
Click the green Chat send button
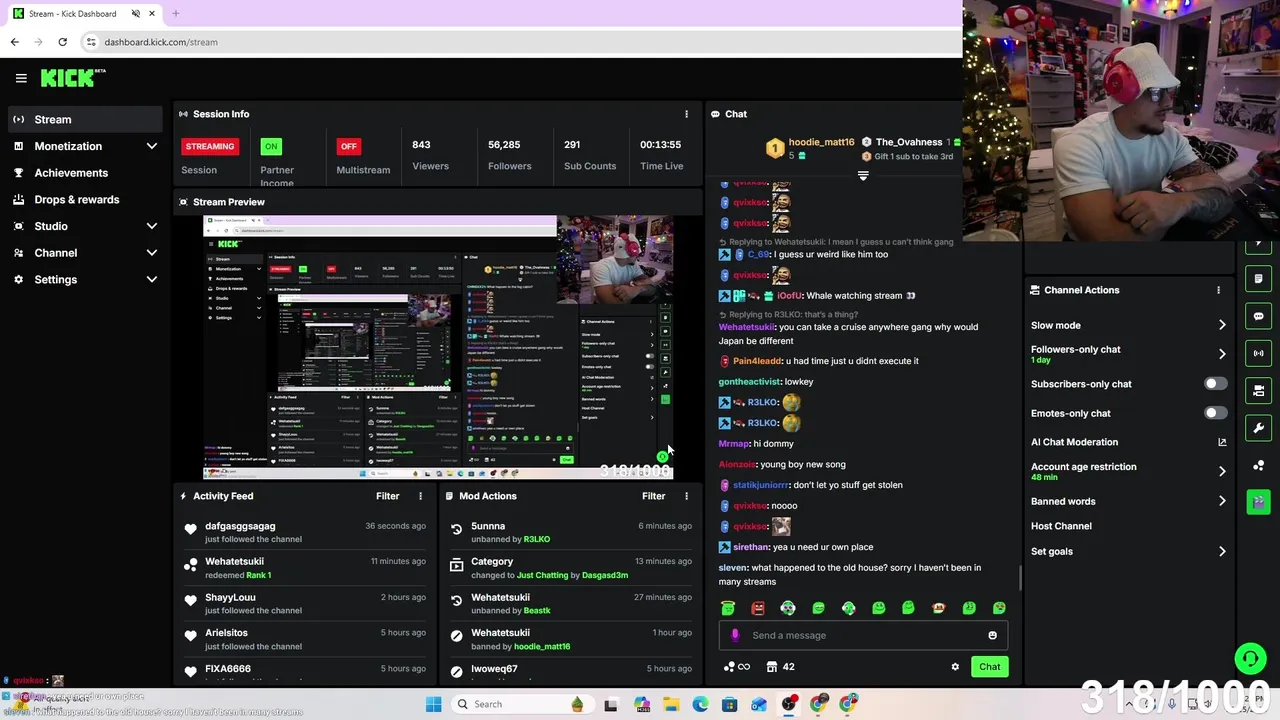989,667
